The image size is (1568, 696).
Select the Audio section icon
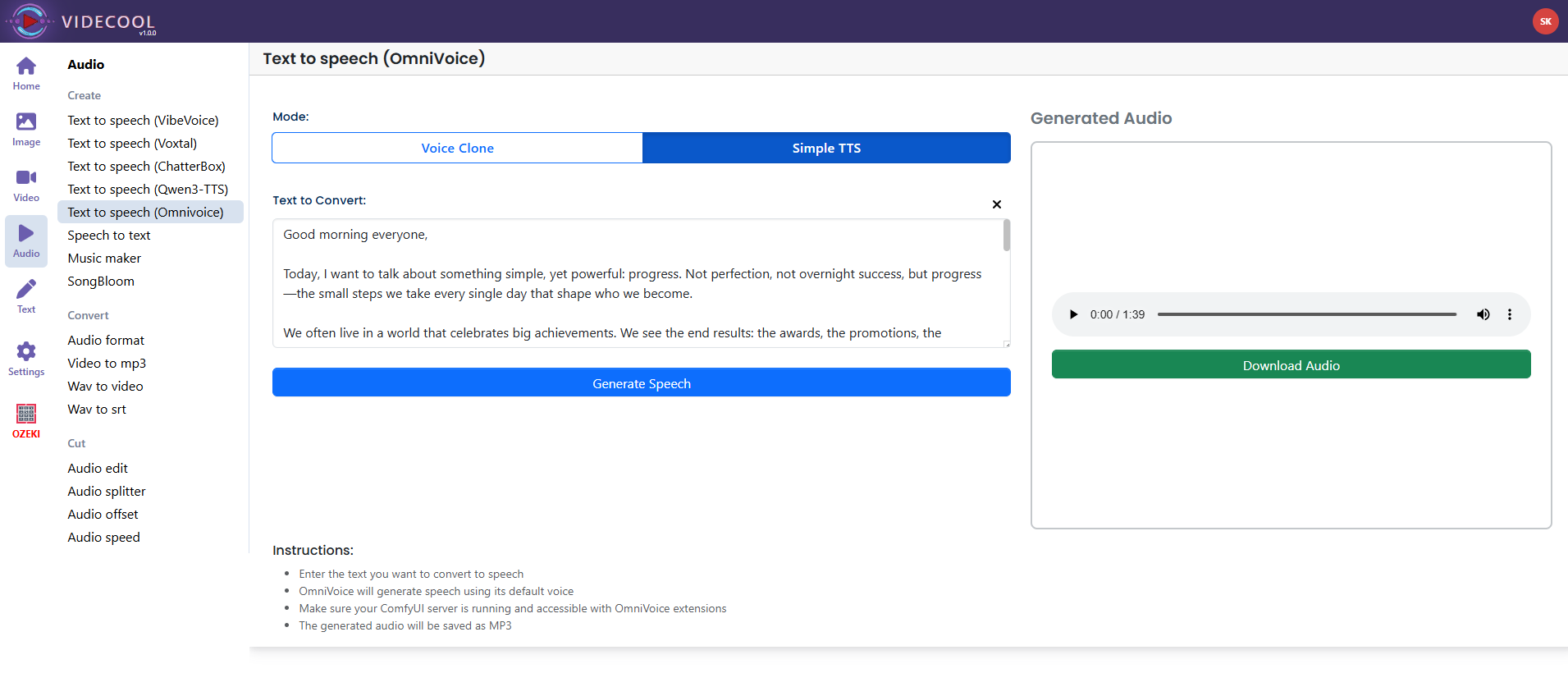pyautogui.click(x=26, y=240)
